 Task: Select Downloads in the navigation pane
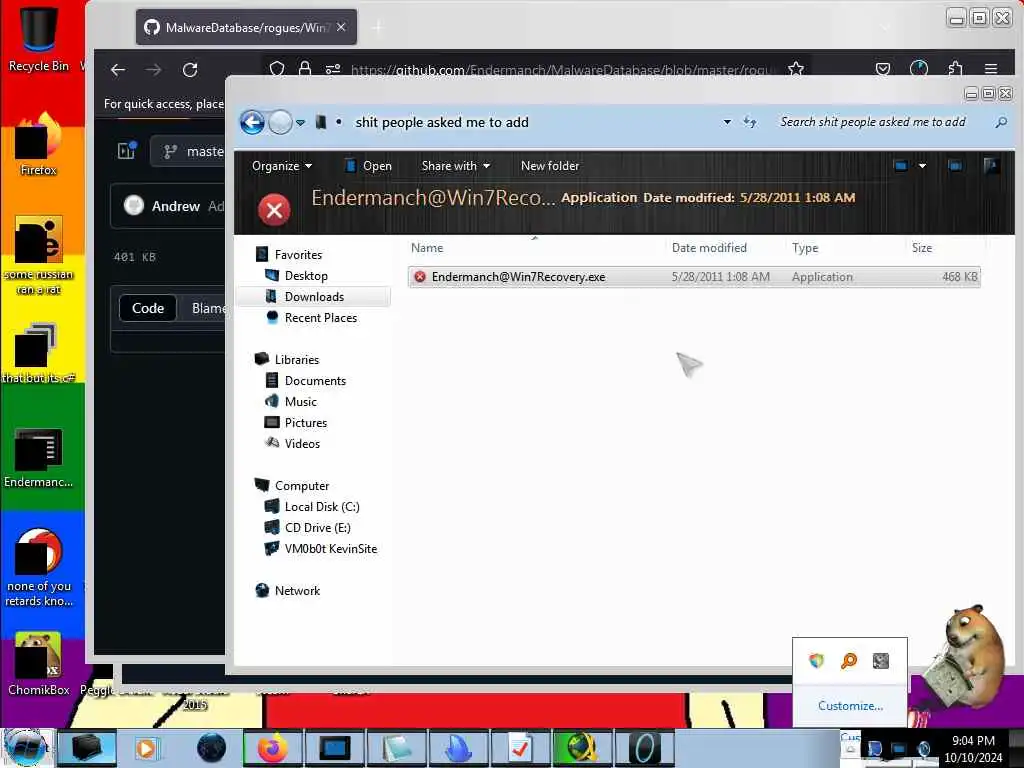click(314, 296)
